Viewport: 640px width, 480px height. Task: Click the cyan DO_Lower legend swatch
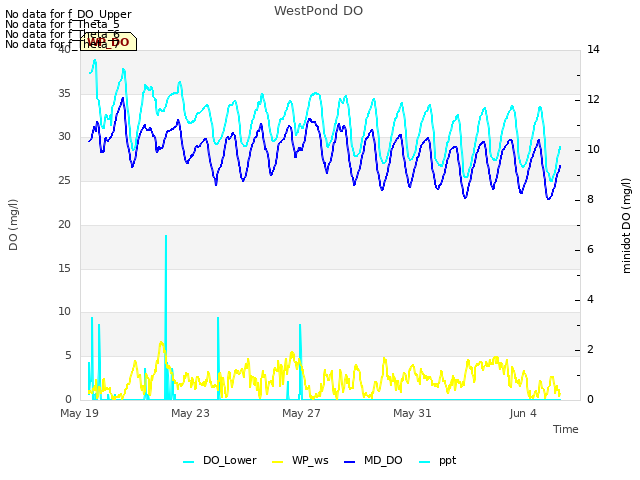[x=189, y=462]
